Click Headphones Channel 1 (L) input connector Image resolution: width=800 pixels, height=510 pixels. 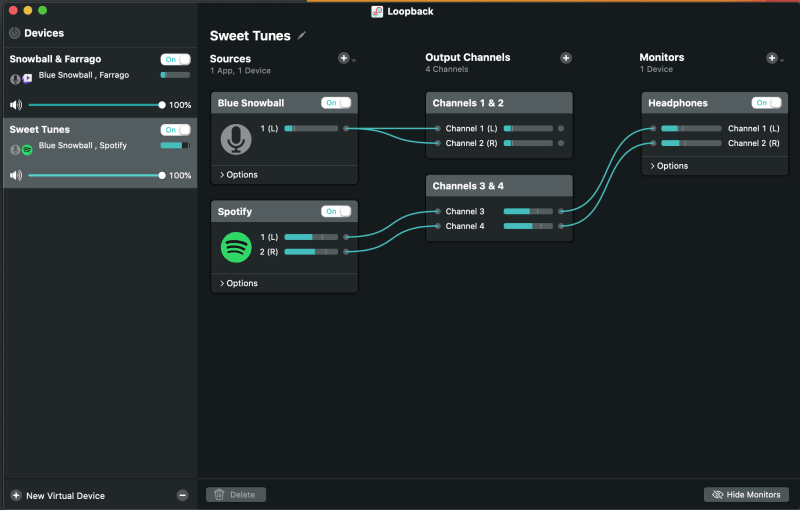pos(653,129)
